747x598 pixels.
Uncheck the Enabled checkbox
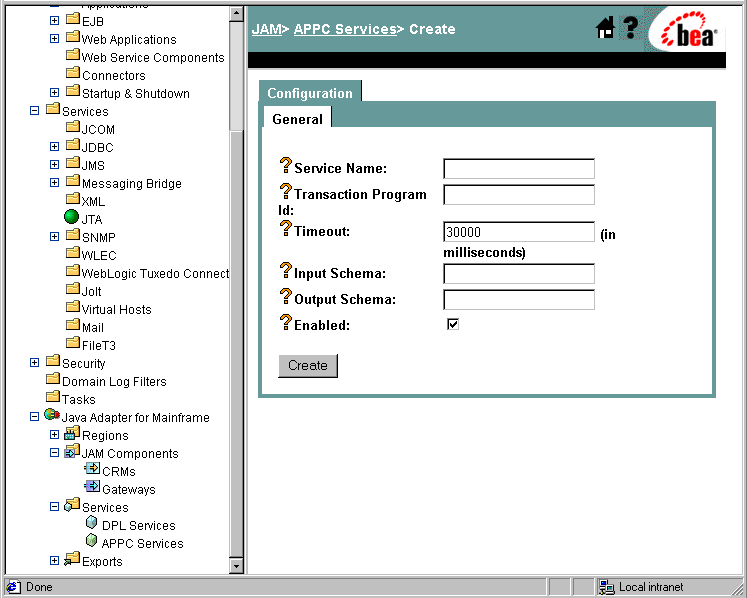pos(453,324)
